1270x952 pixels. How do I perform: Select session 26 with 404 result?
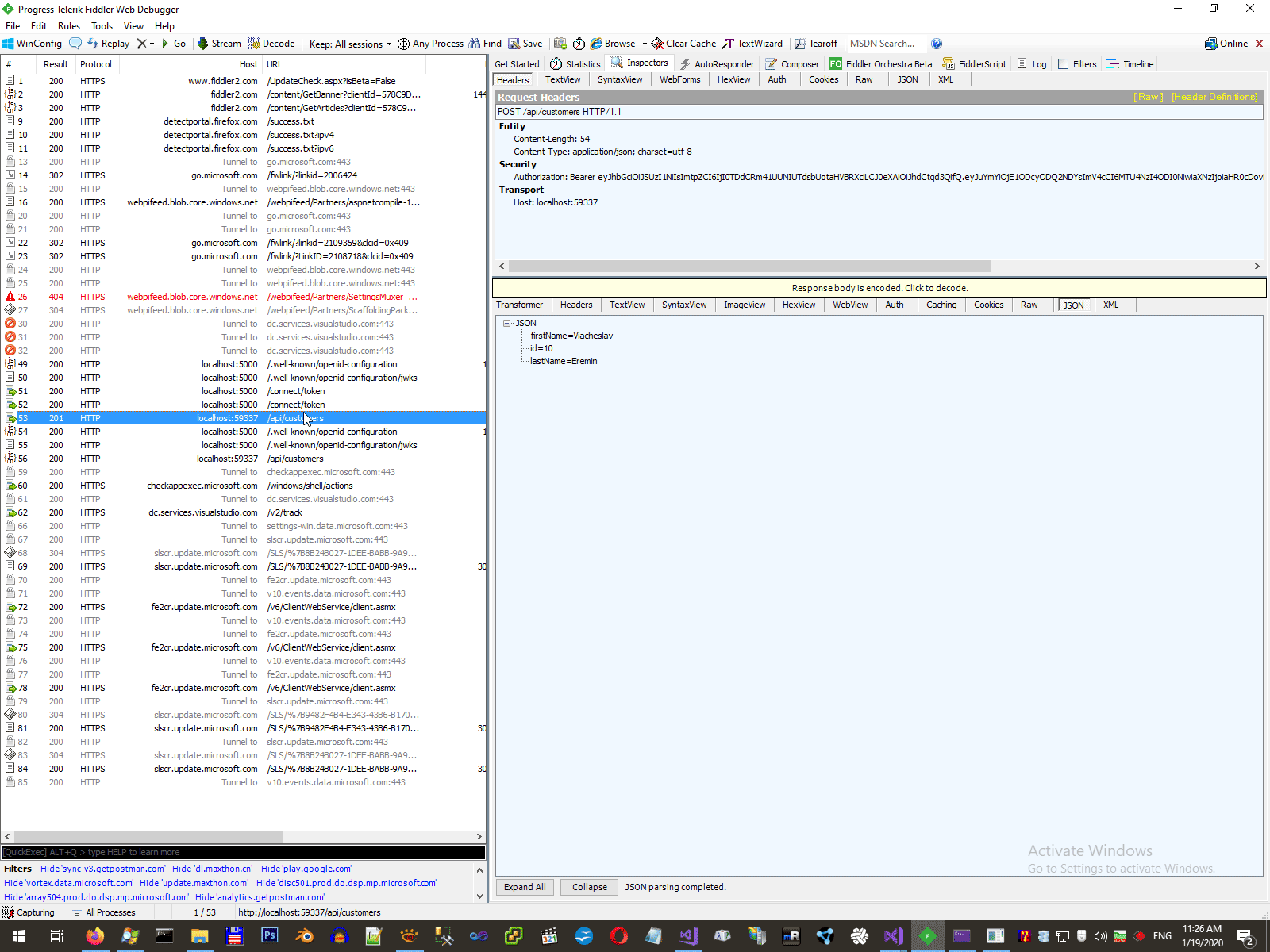coord(243,297)
